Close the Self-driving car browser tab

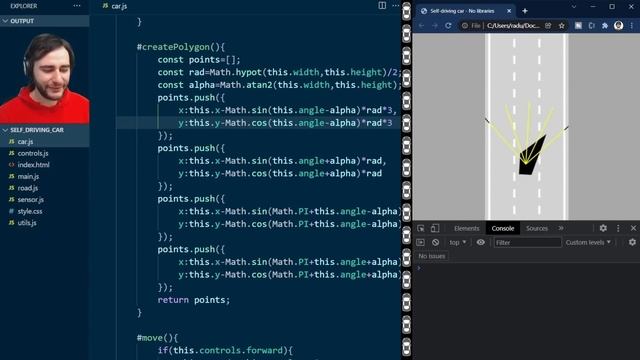509,11
